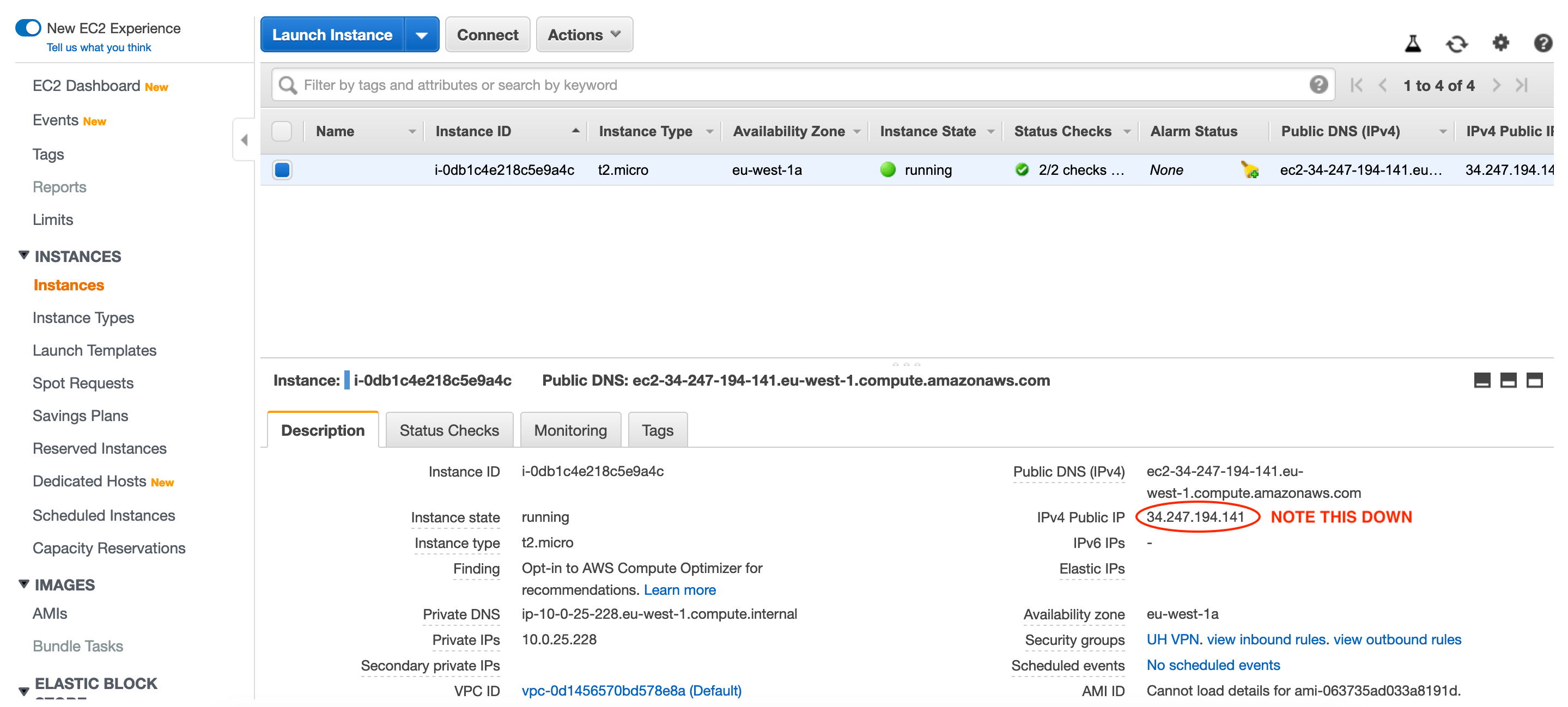Check the instance row checkbox
The width and height of the screenshot is (1568, 707).
282,170
